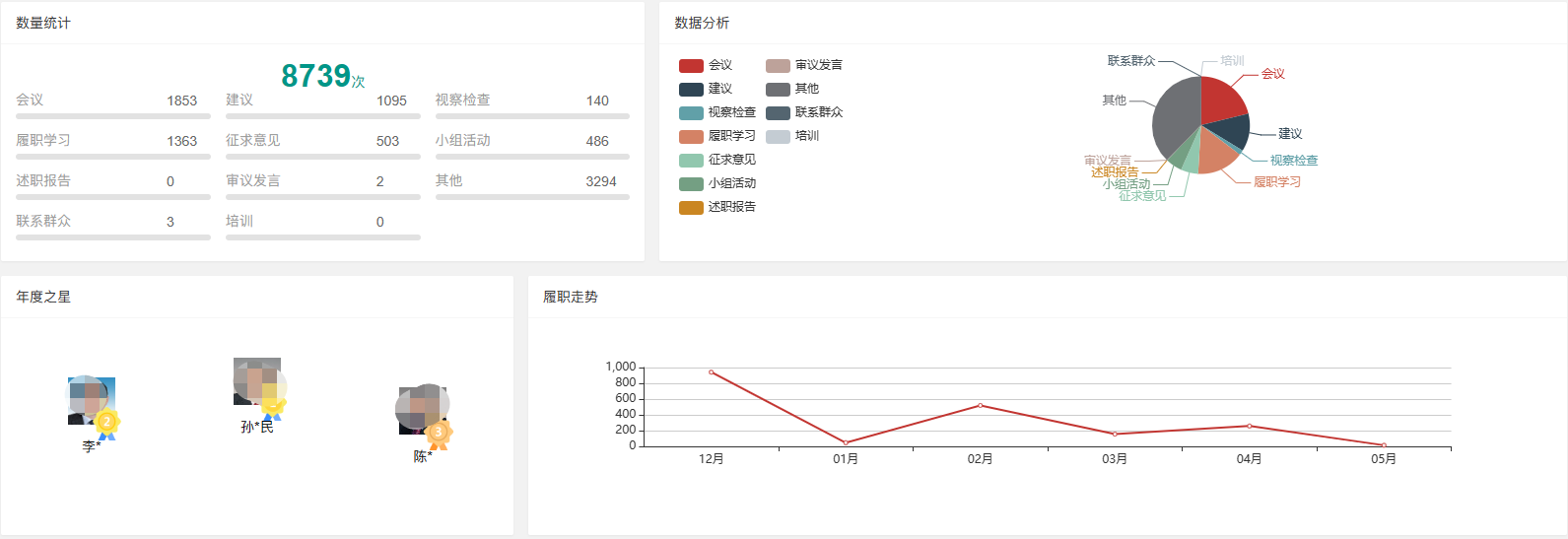This screenshot has height=539, width=1568.
Task: Click the 小组活动 statistic label in 数量统计
Action: coord(463,141)
